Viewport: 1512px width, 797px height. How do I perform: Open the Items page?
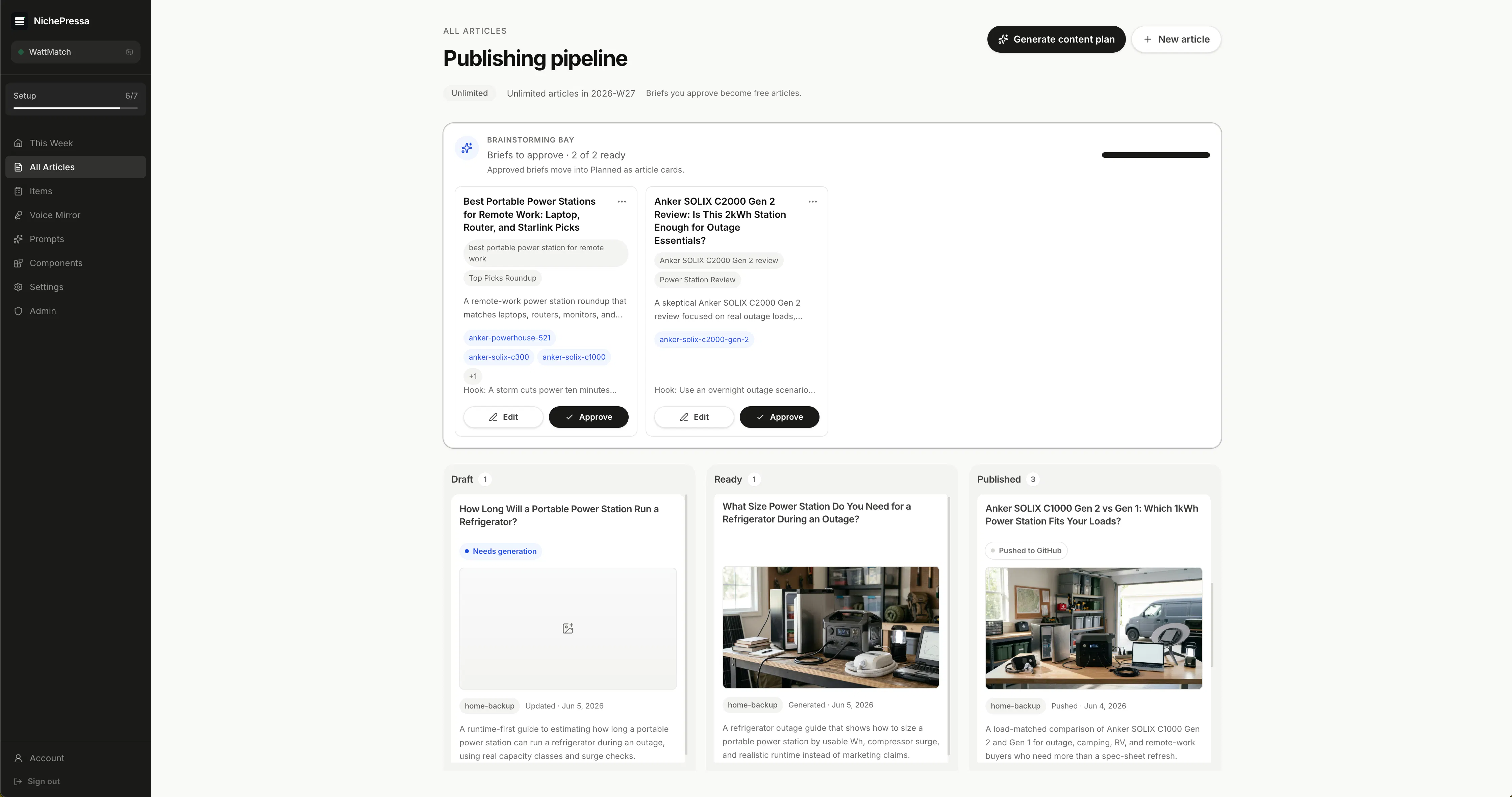pyautogui.click(x=75, y=191)
